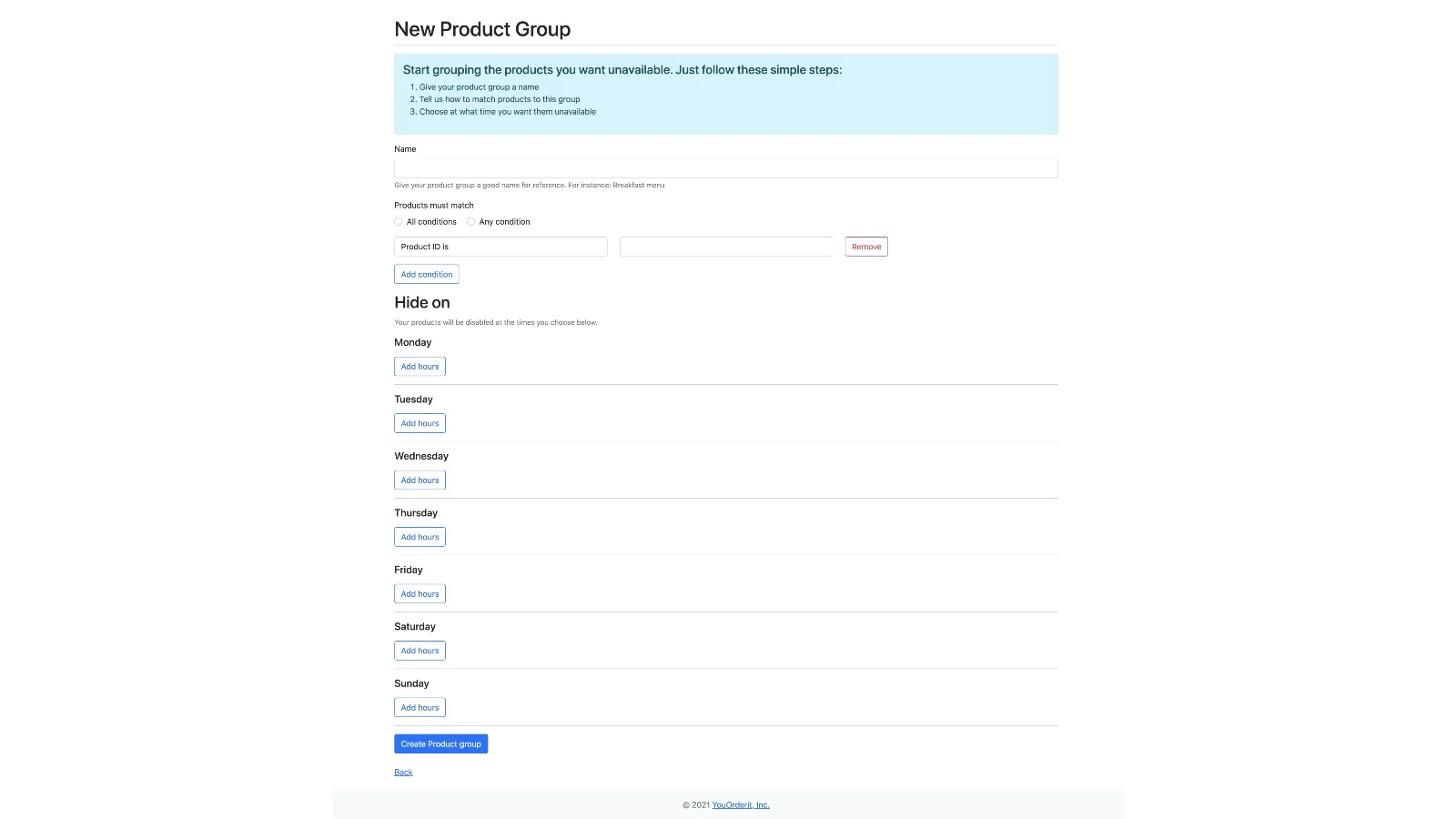Add hours for Saturday

pos(420,651)
